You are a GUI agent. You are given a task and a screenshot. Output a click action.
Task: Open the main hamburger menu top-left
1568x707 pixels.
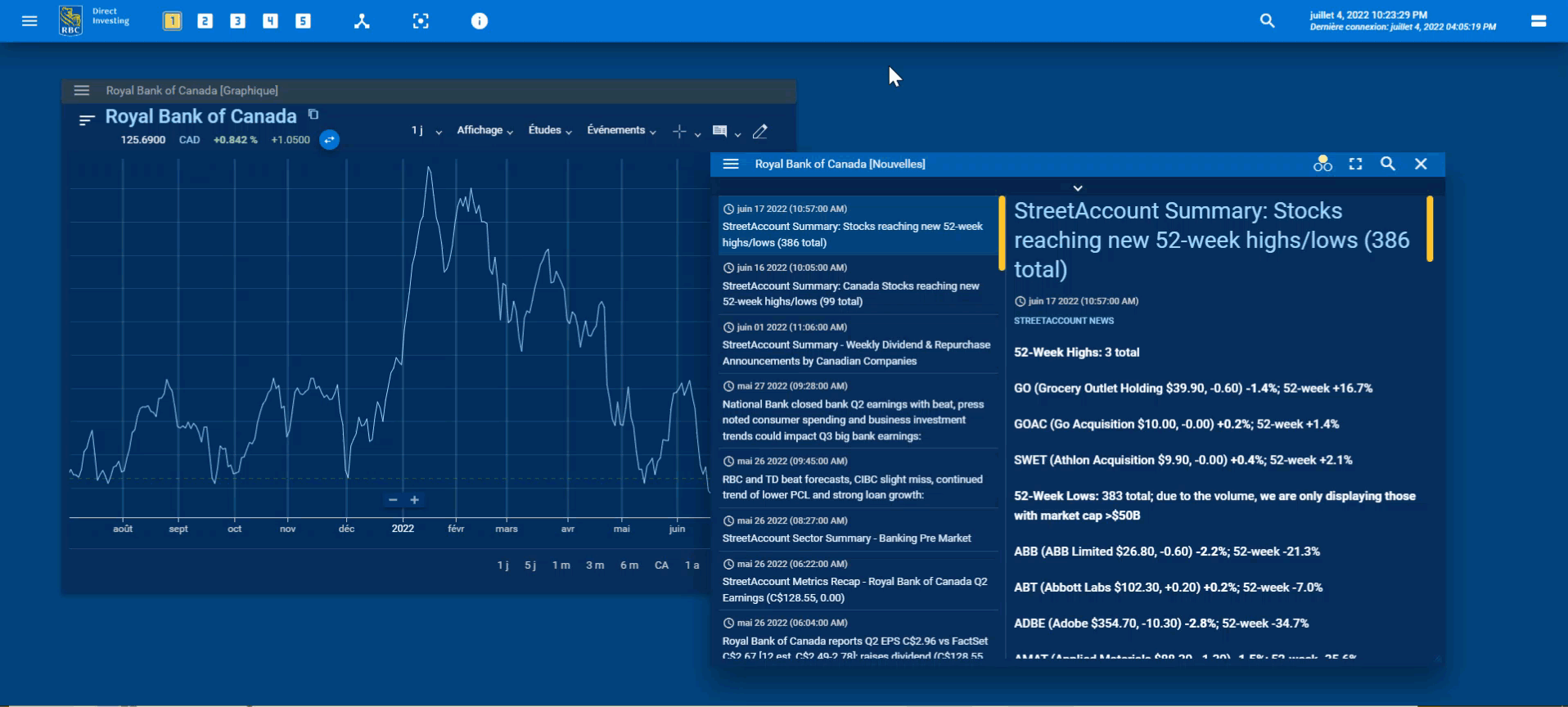coord(29,21)
